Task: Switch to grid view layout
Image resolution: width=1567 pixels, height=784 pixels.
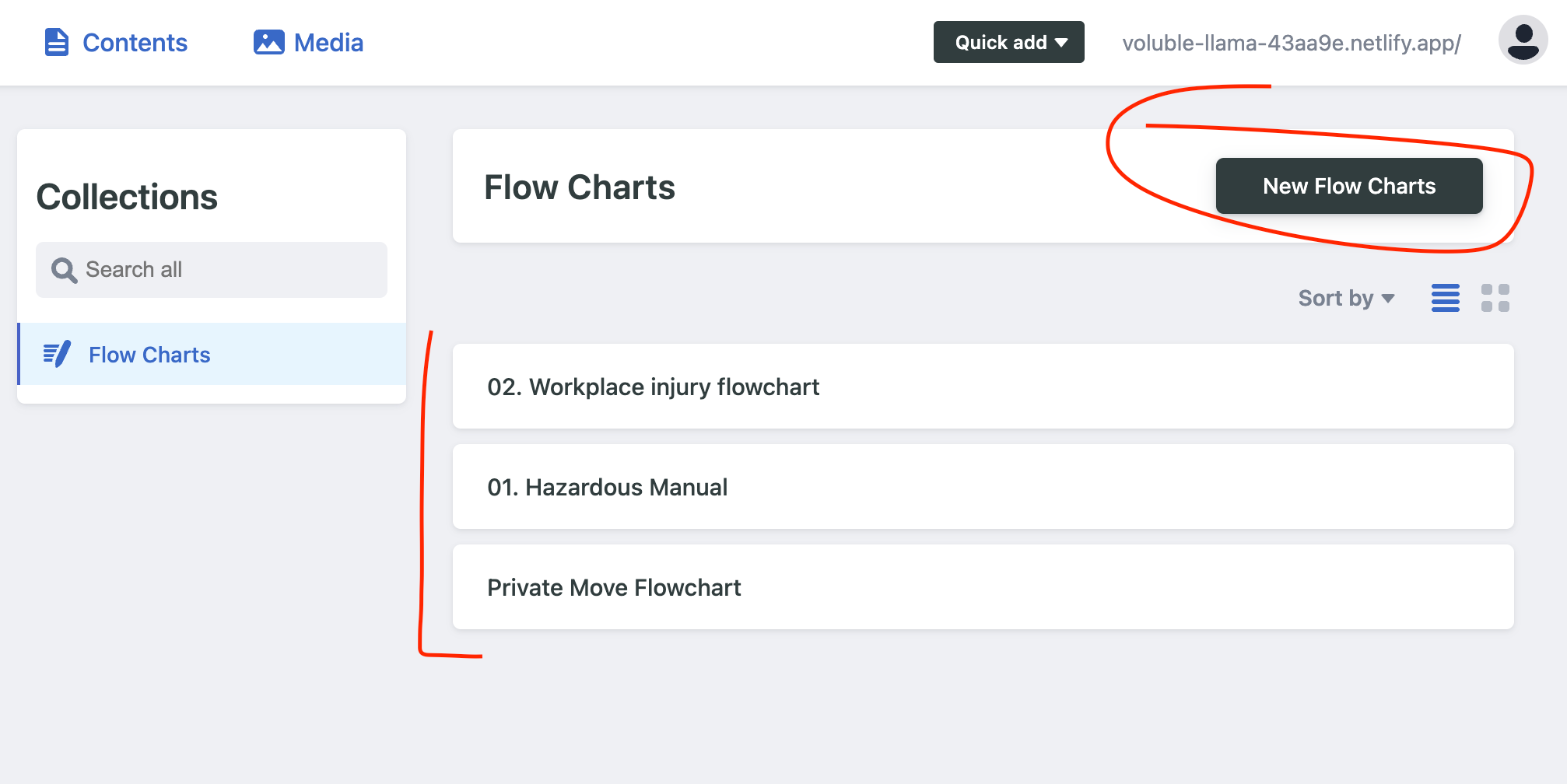Action: pyautogui.click(x=1495, y=298)
